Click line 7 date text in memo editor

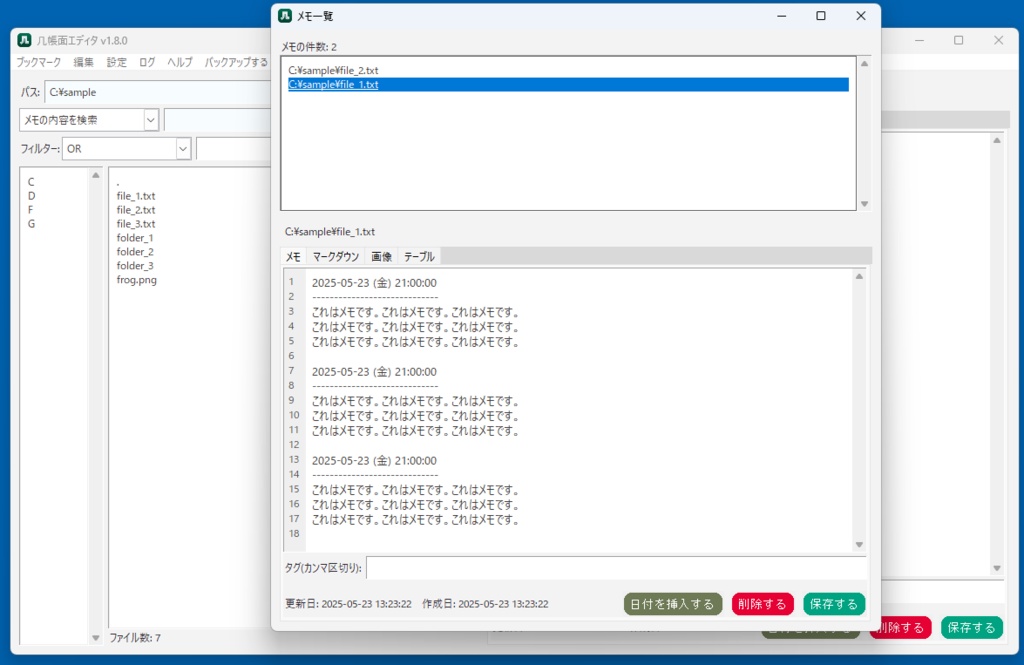click(x=374, y=372)
